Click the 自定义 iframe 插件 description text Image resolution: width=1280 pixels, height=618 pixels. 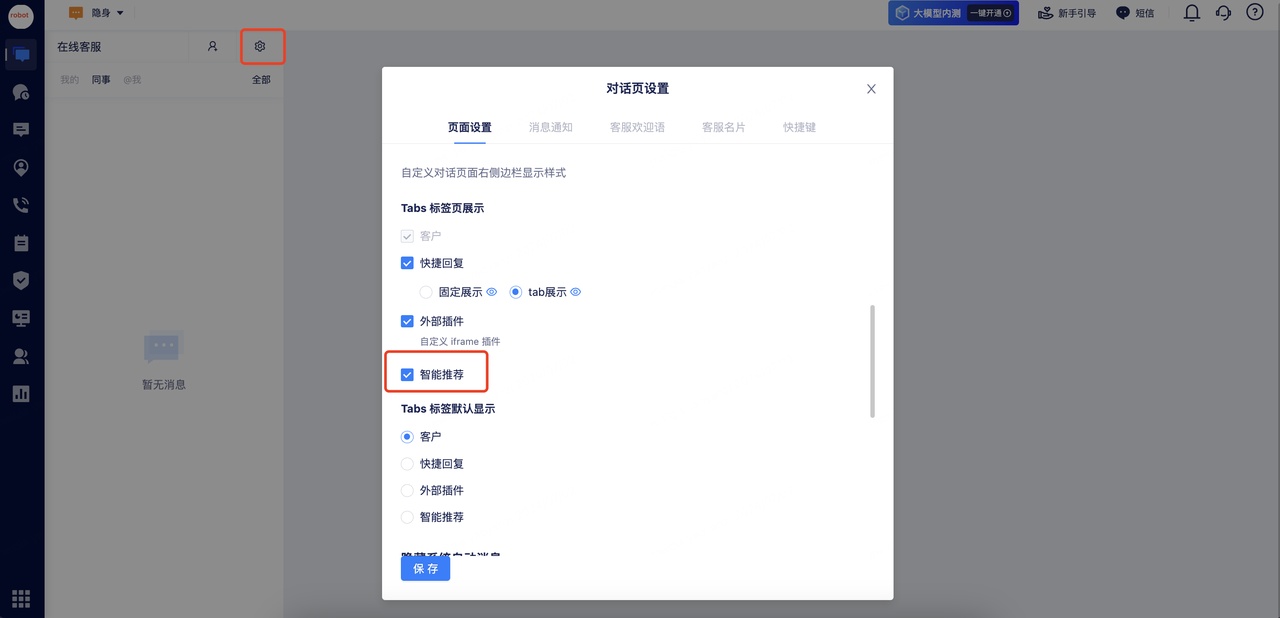click(460, 342)
